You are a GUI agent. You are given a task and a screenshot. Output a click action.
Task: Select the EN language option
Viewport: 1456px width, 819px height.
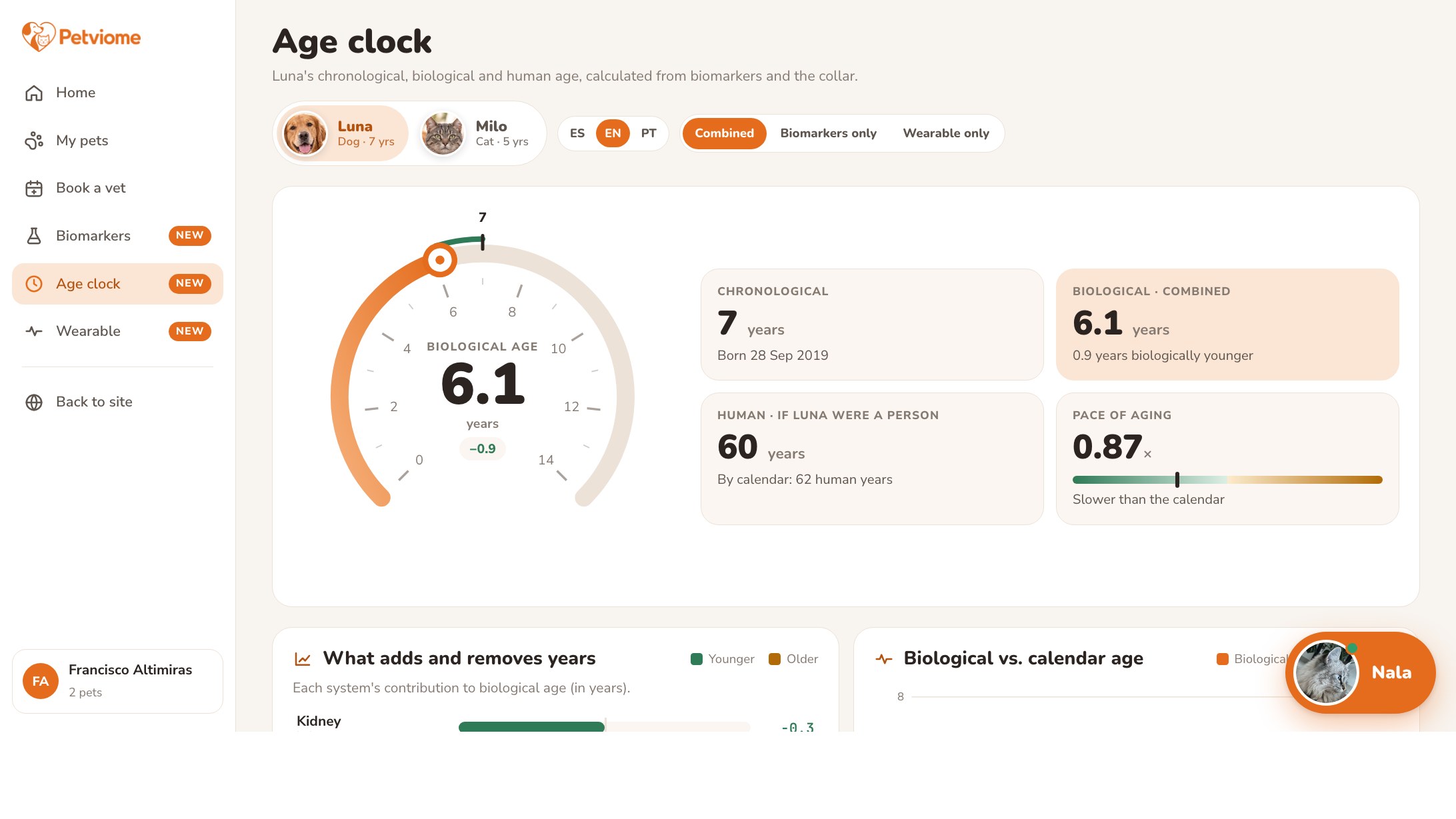tap(613, 133)
